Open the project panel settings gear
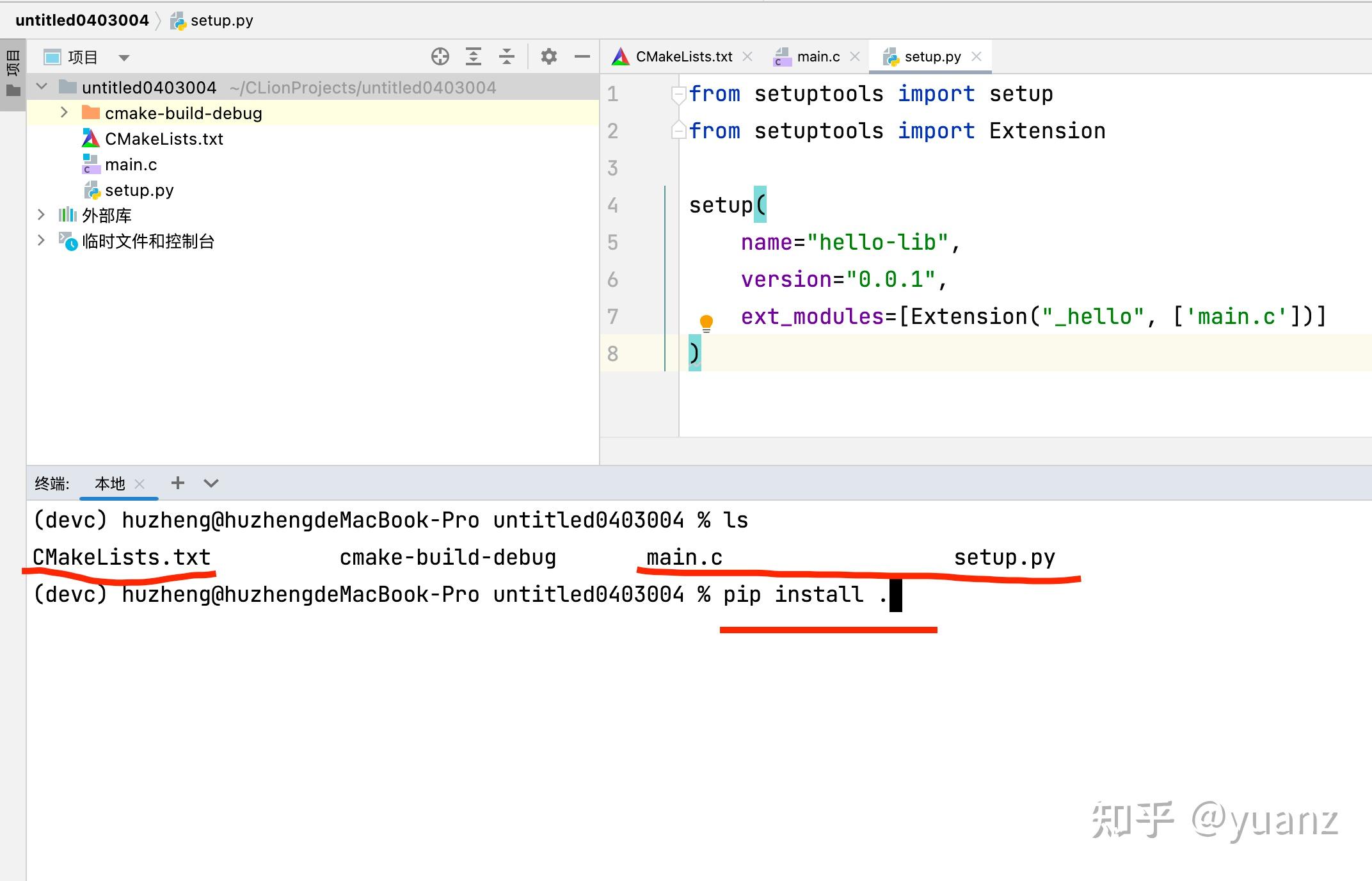The image size is (1372, 881). point(548,56)
